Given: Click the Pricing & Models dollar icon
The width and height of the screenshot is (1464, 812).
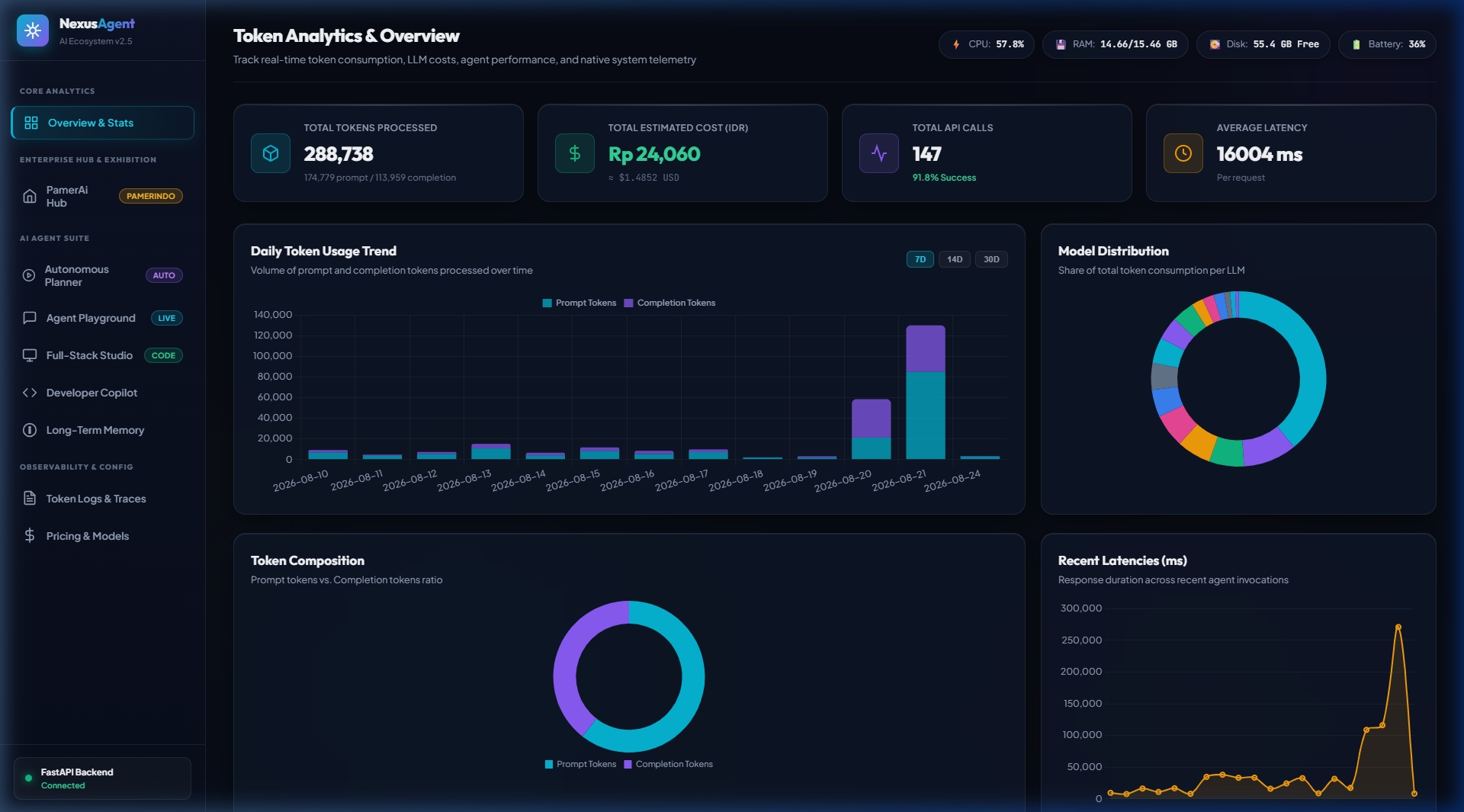Looking at the screenshot, I should (30, 536).
